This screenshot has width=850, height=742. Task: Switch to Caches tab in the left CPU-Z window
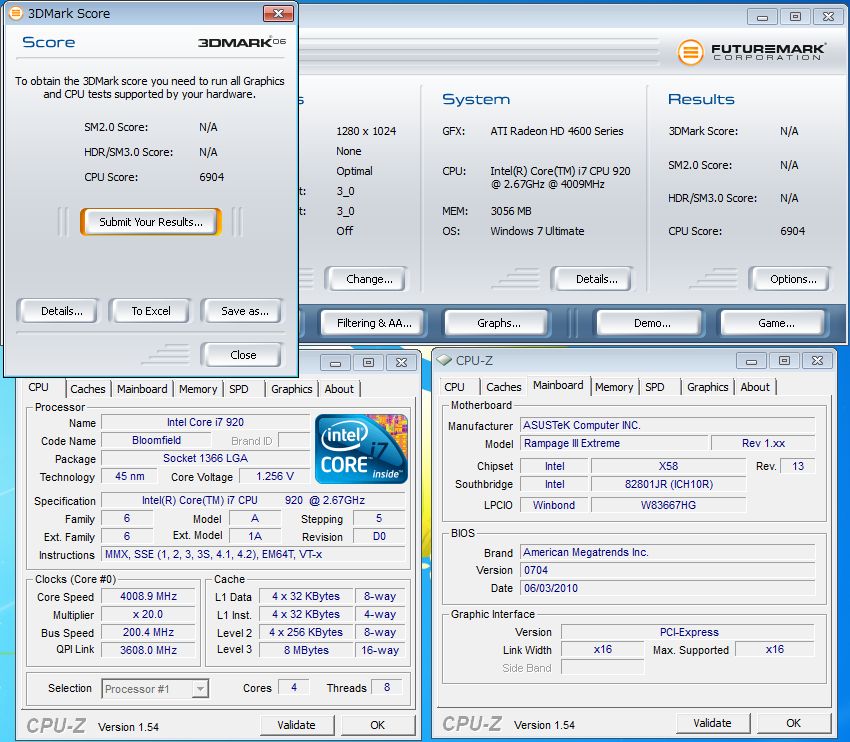coord(88,389)
